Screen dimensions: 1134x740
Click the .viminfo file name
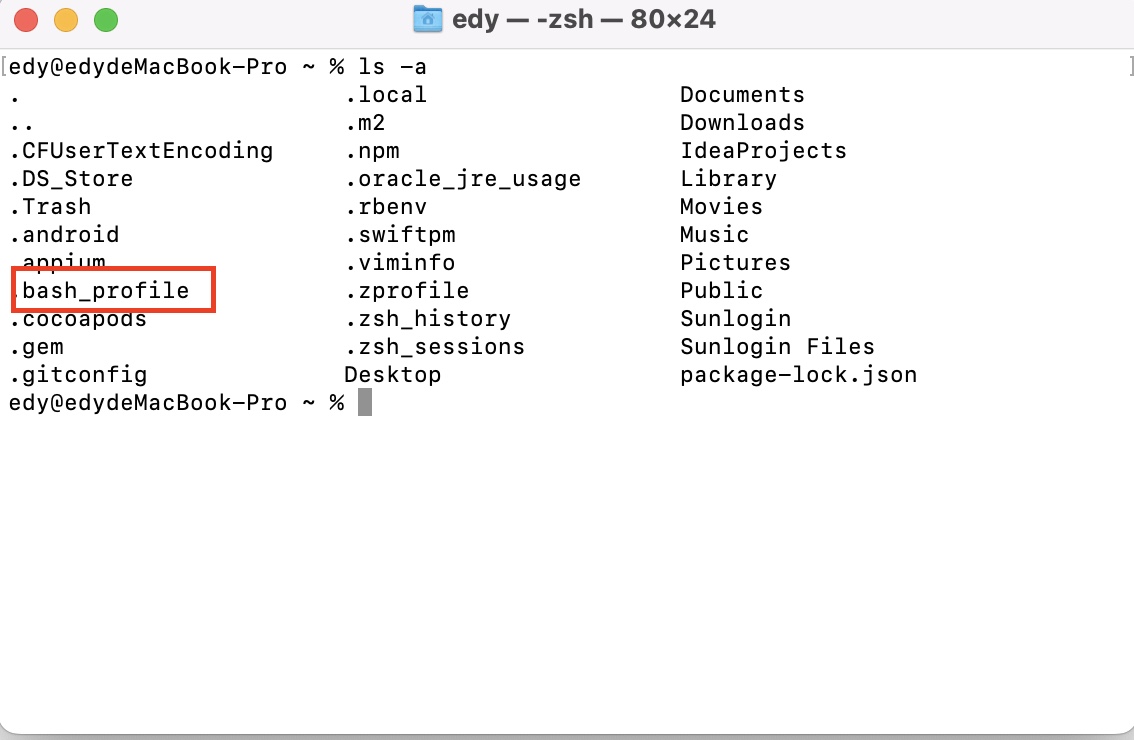400,263
